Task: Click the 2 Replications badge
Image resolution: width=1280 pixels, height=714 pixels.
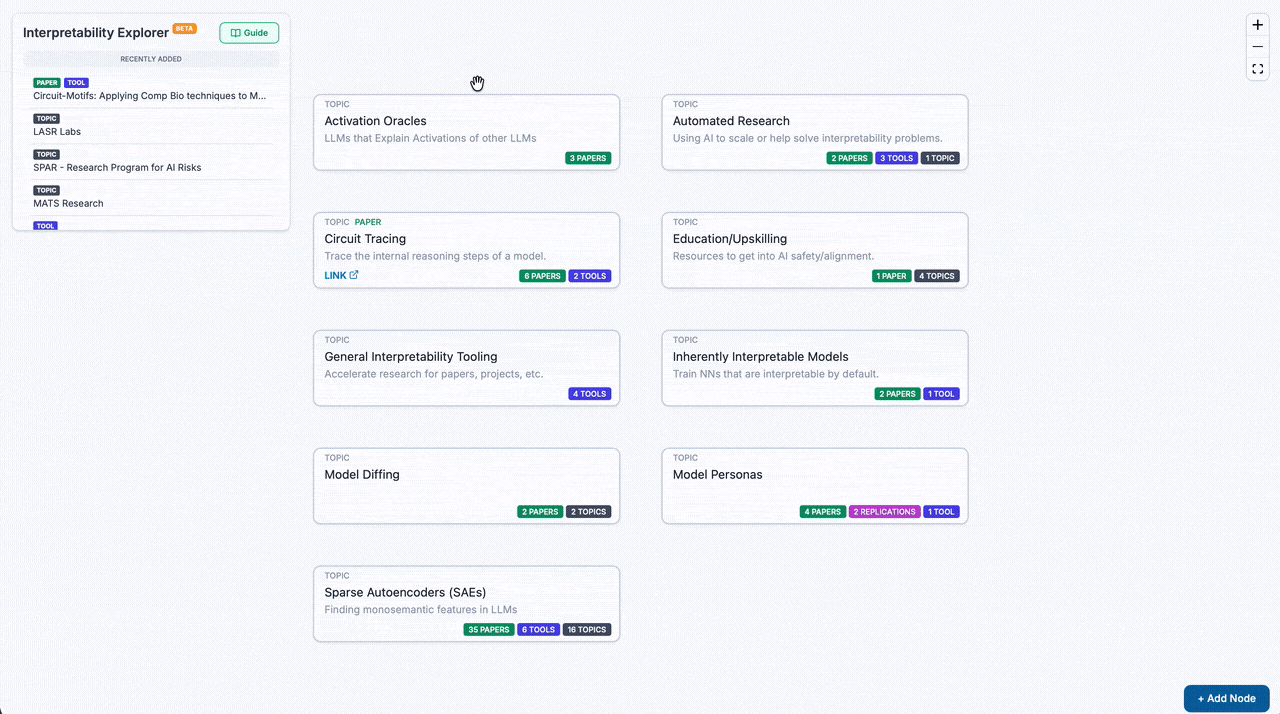Action: [x=884, y=512]
